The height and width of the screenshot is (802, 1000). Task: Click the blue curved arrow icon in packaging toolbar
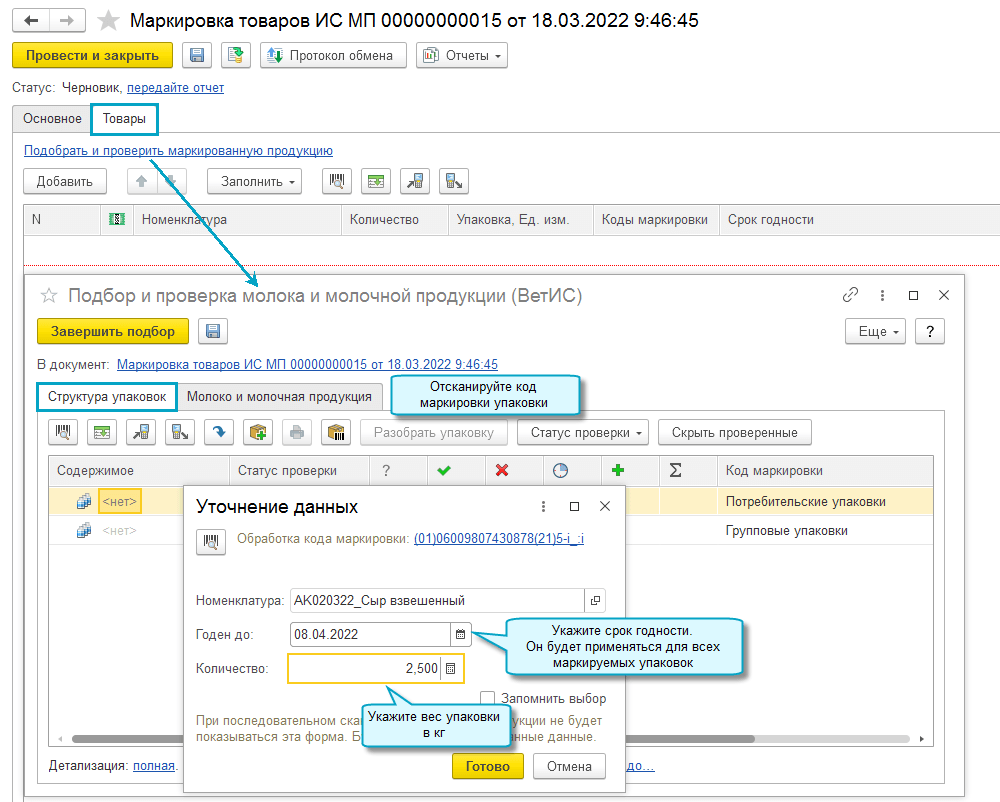[219, 433]
